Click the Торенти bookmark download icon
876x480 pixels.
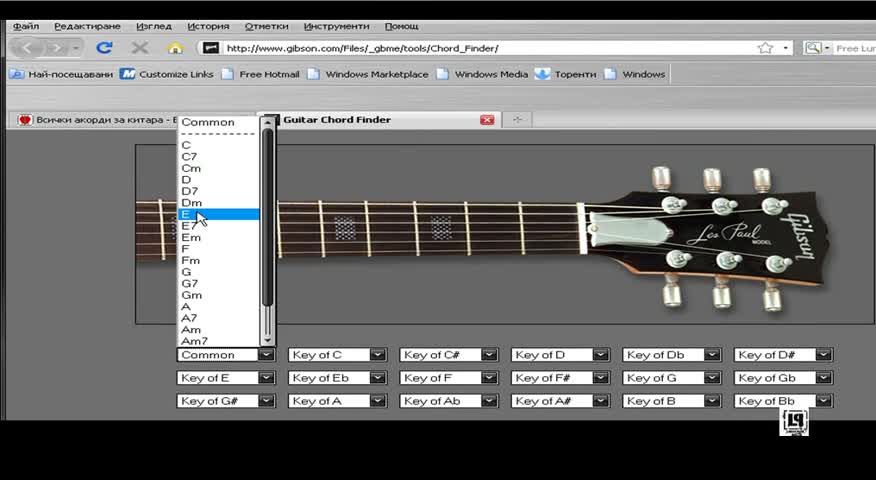(542, 74)
